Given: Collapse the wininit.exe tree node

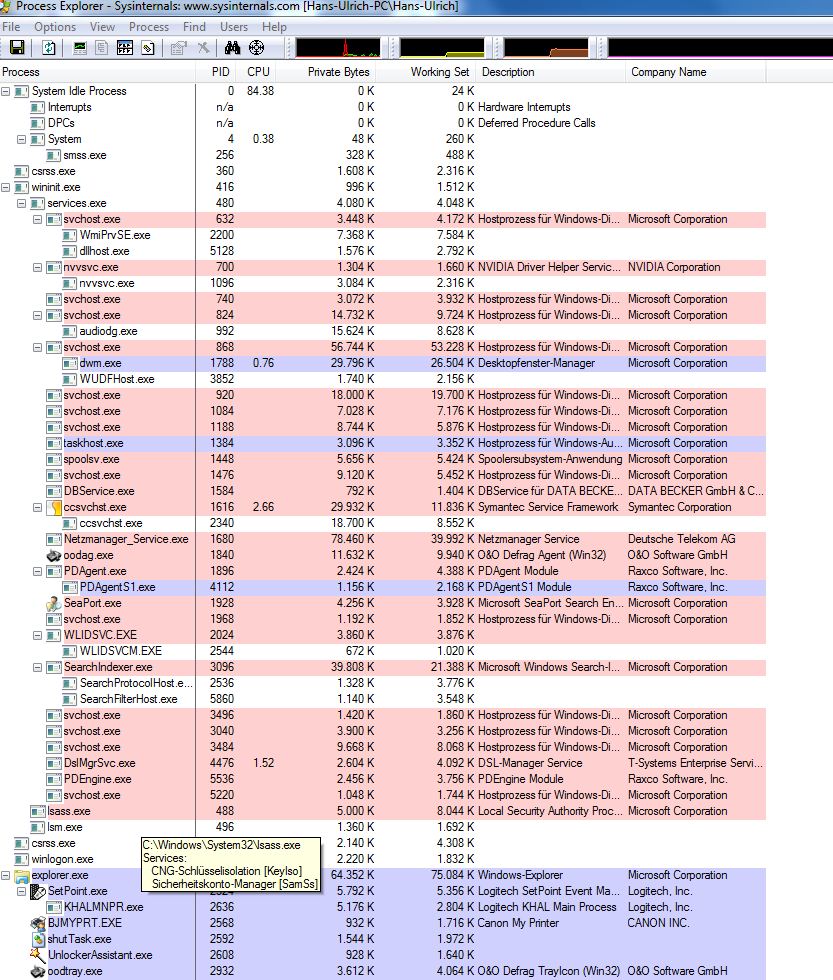Looking at the screenshot, I should [6, 187].
